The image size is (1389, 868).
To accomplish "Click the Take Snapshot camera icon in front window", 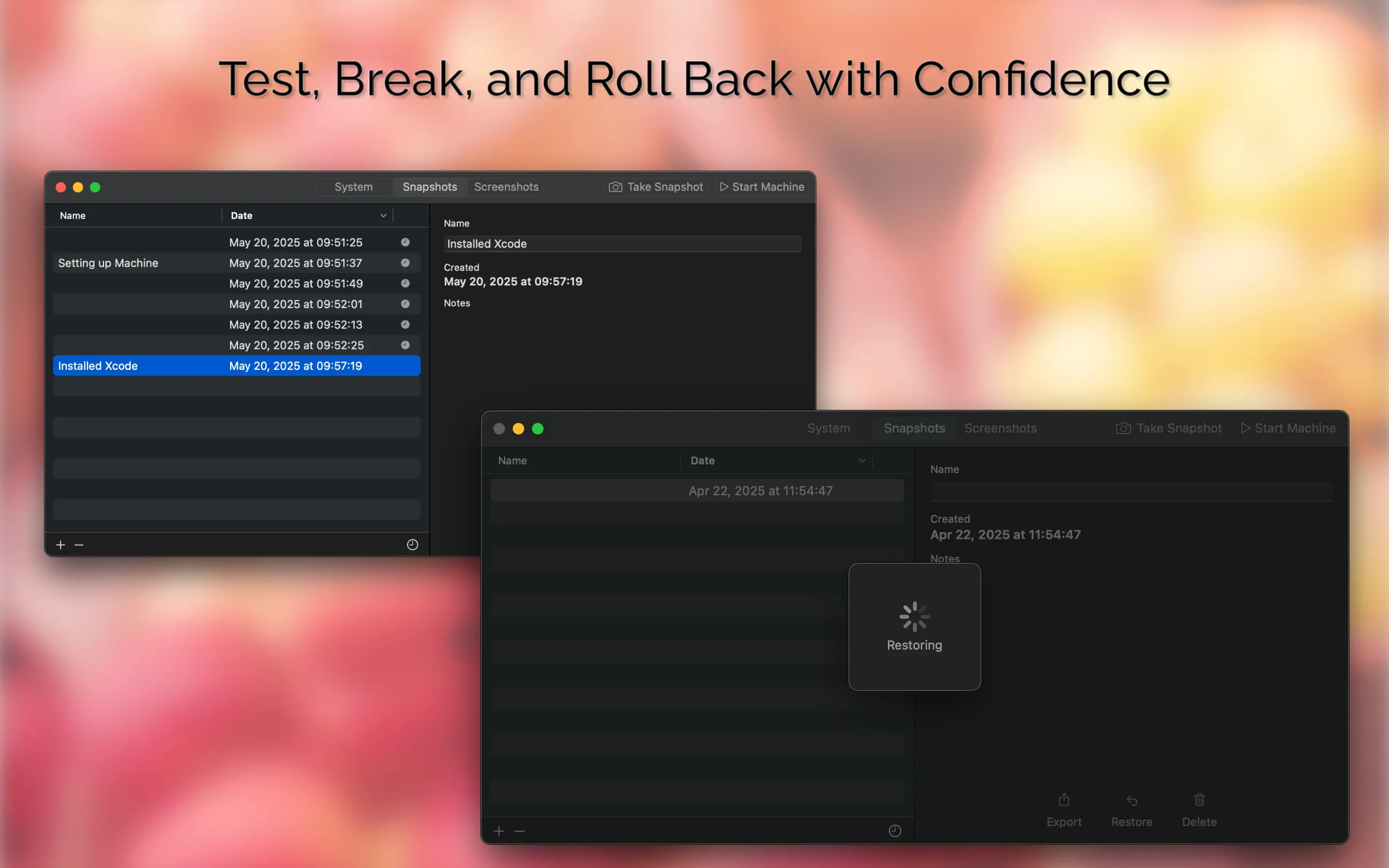I will tap(1123, 428).
